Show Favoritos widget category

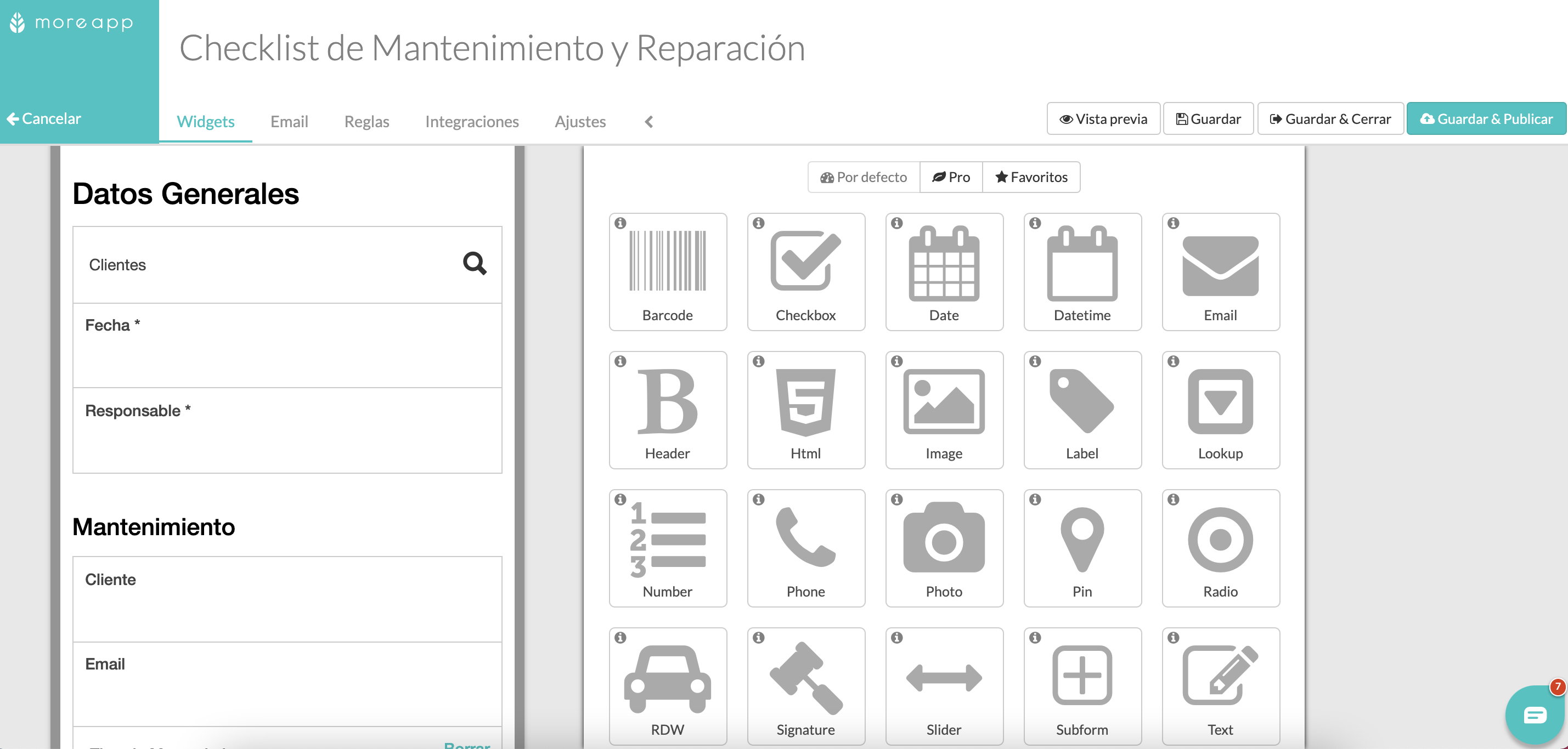tap(1031, 177)
